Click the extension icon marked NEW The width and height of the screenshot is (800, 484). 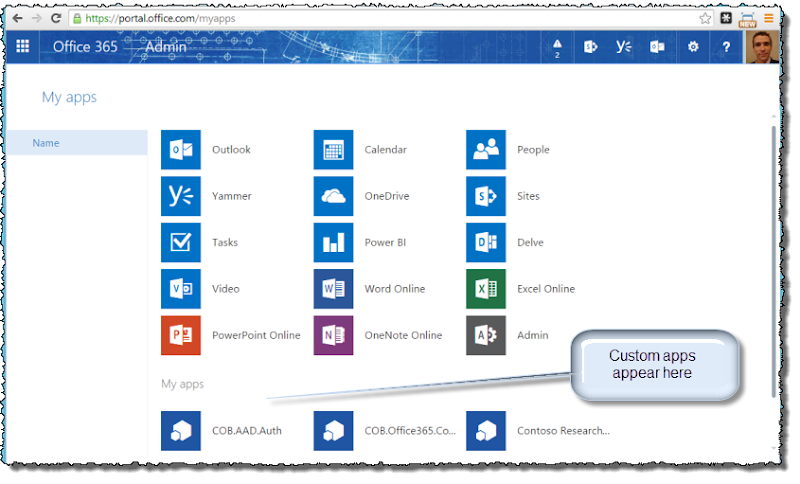pyautogui.click(x=747, y=19)
